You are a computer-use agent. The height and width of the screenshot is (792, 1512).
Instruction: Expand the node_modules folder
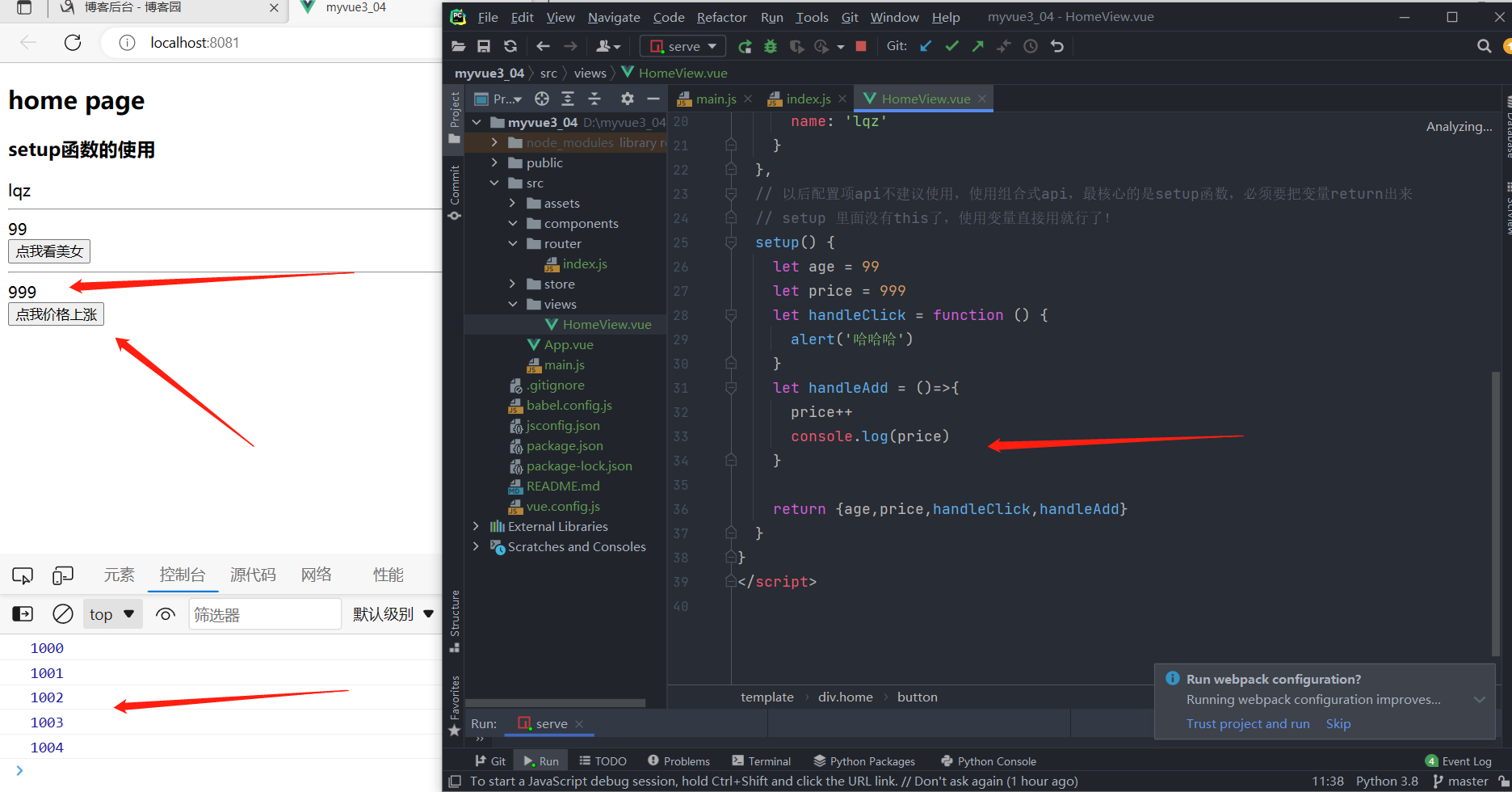(x=494, y=142)
